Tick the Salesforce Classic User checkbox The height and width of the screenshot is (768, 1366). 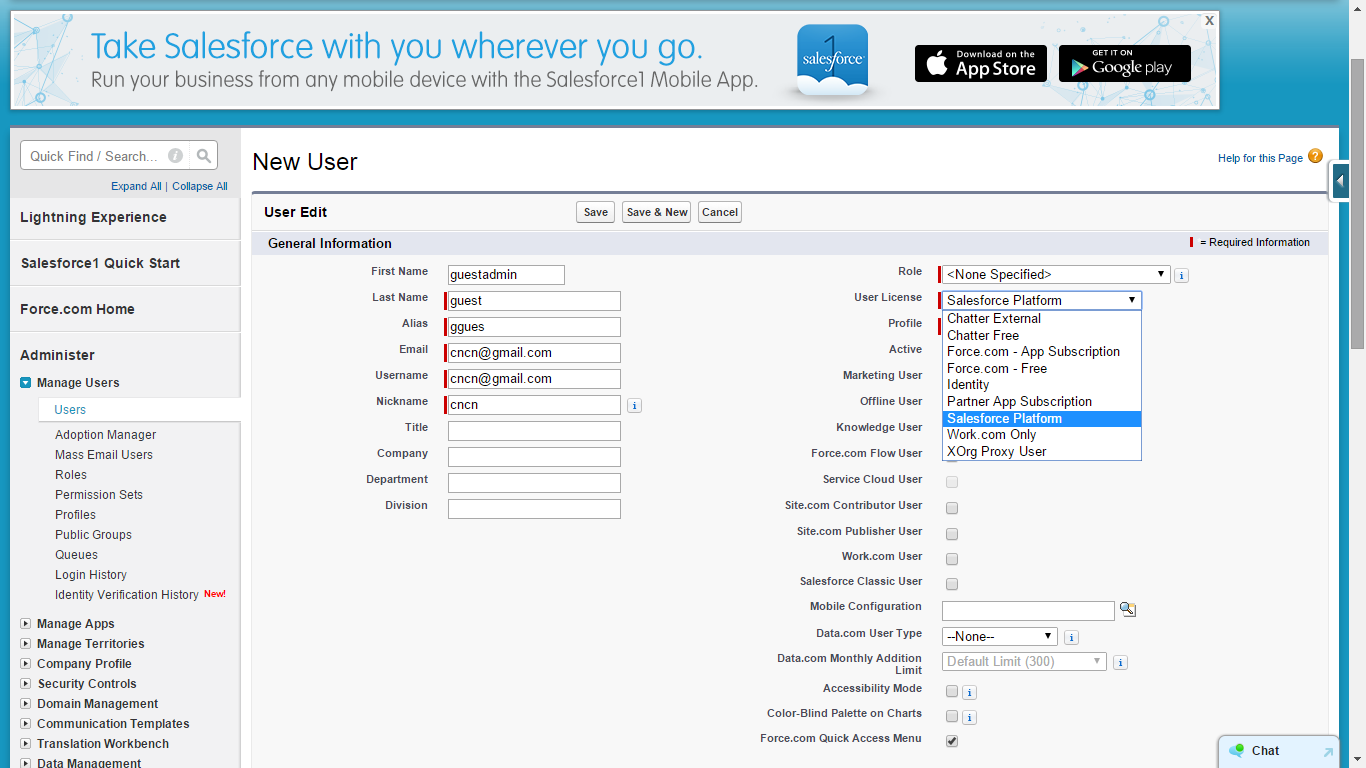(x=952, y=584)
